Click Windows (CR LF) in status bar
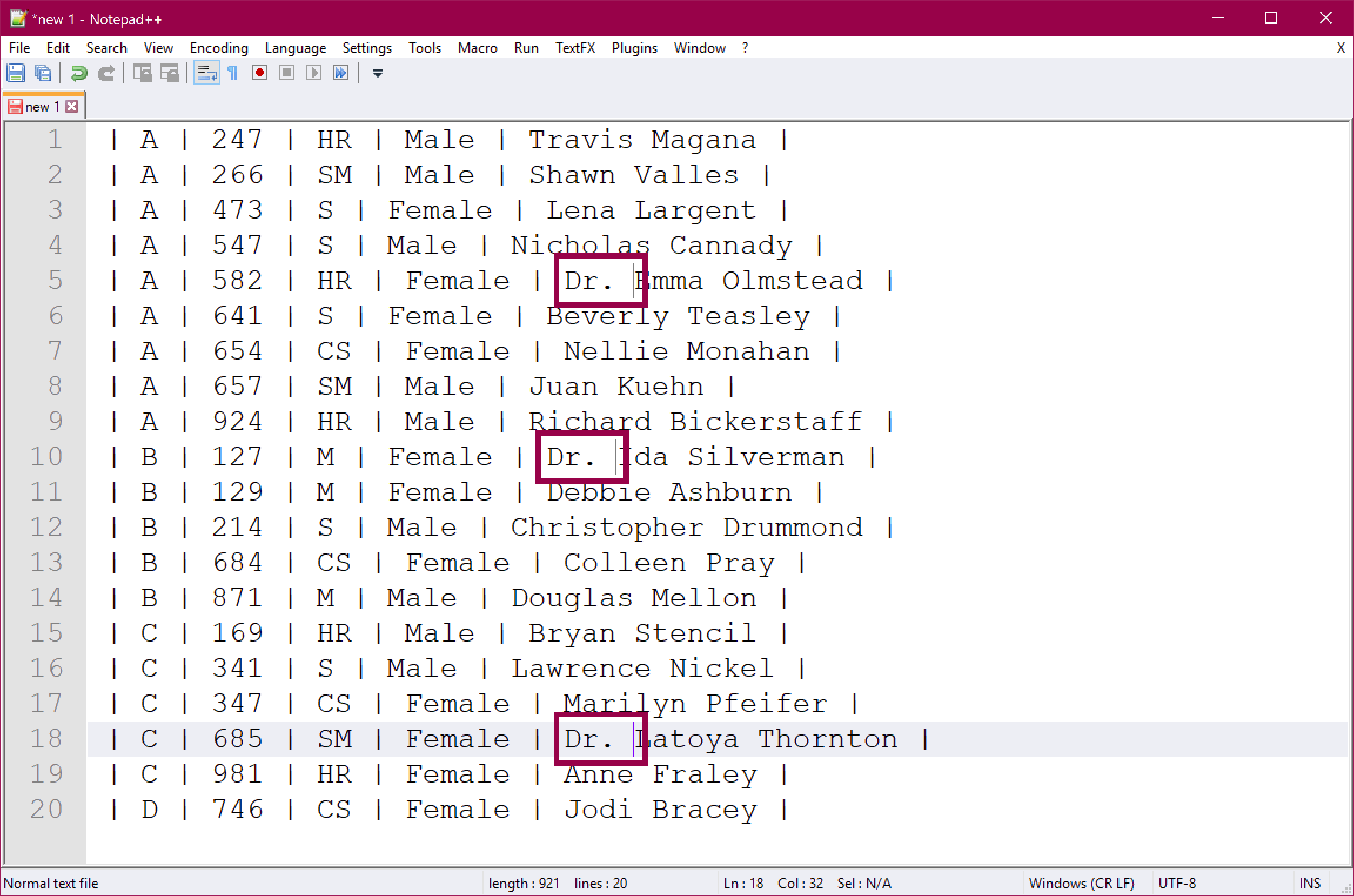The height and width of the screenshot is (896, 1354). (x=1081, y=883)
